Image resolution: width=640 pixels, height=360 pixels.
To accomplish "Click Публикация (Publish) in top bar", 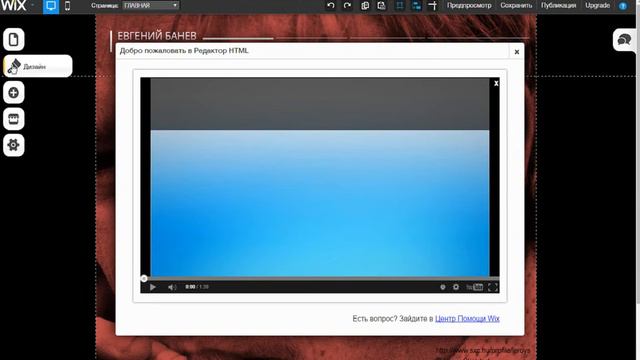I will [558, 5].
